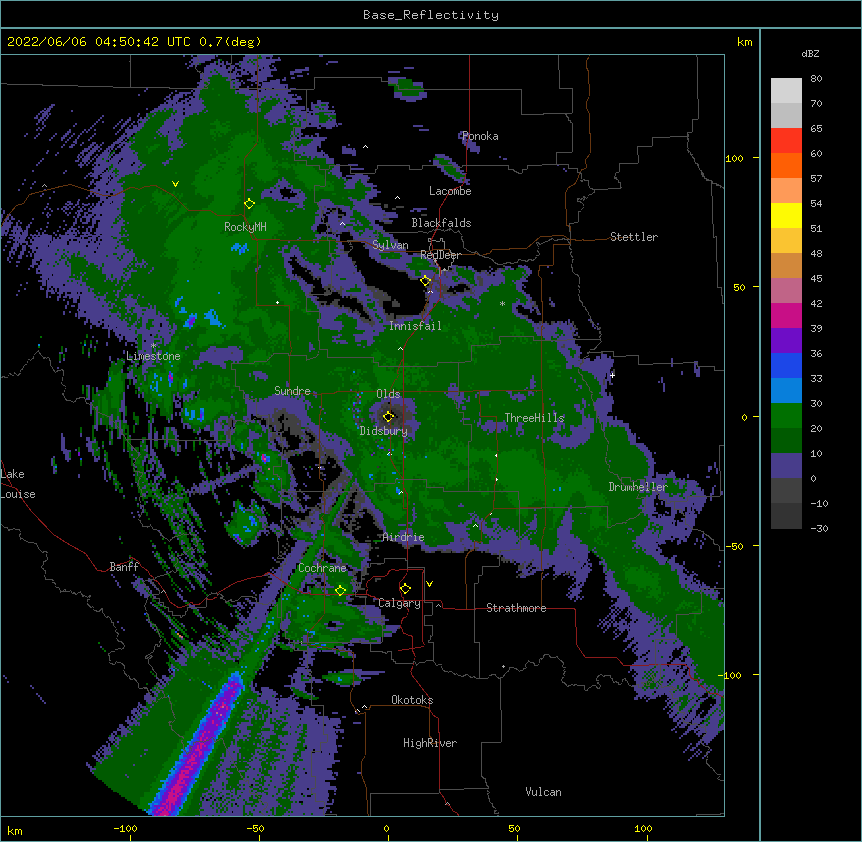Click the Okotoks label

412,700
